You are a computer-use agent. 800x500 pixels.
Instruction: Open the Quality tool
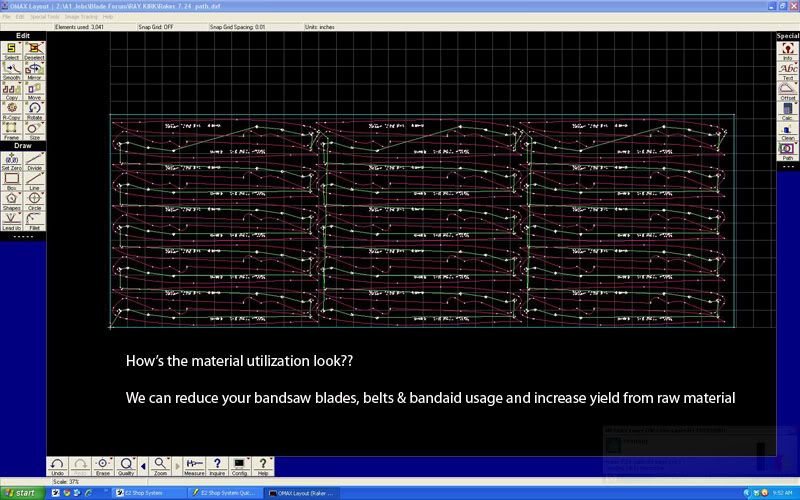[126, 466]
